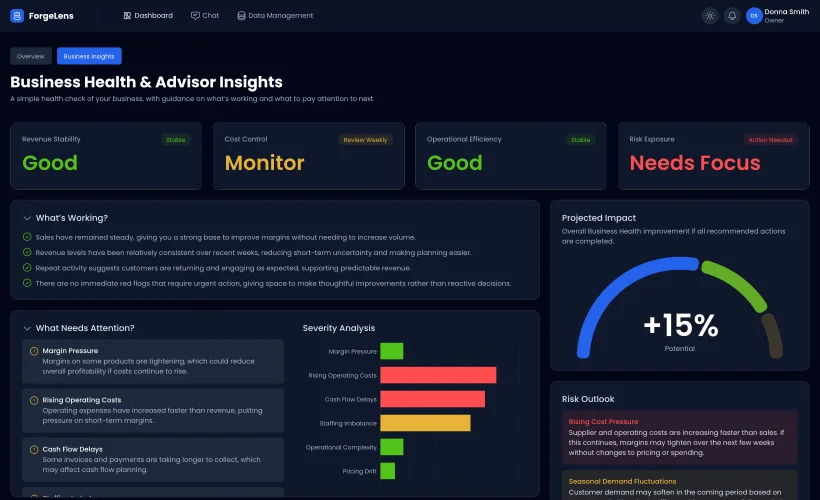Click the check icon beside 'Repeat activity suggests'

[27, 268]
